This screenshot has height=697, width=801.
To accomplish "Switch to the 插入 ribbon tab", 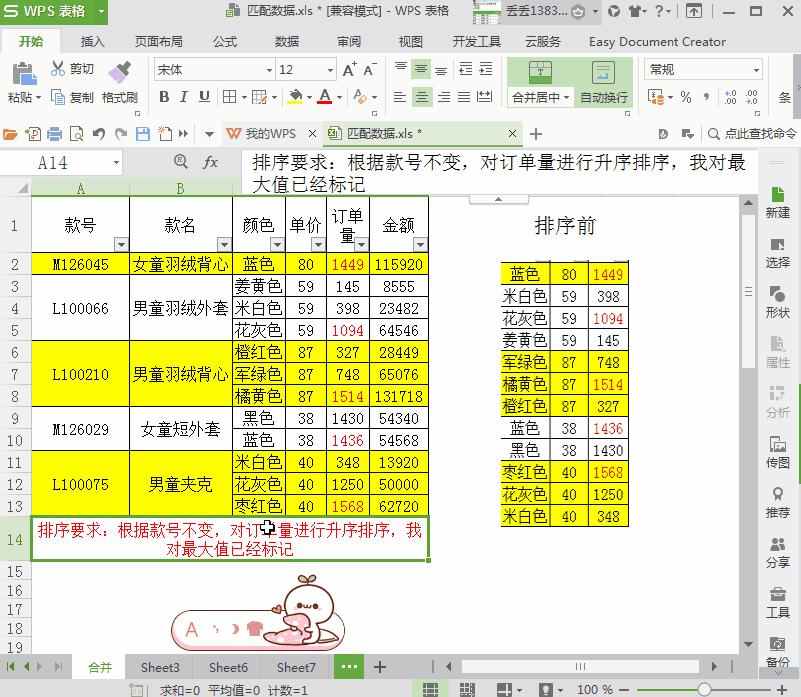I will click(93, 41).
